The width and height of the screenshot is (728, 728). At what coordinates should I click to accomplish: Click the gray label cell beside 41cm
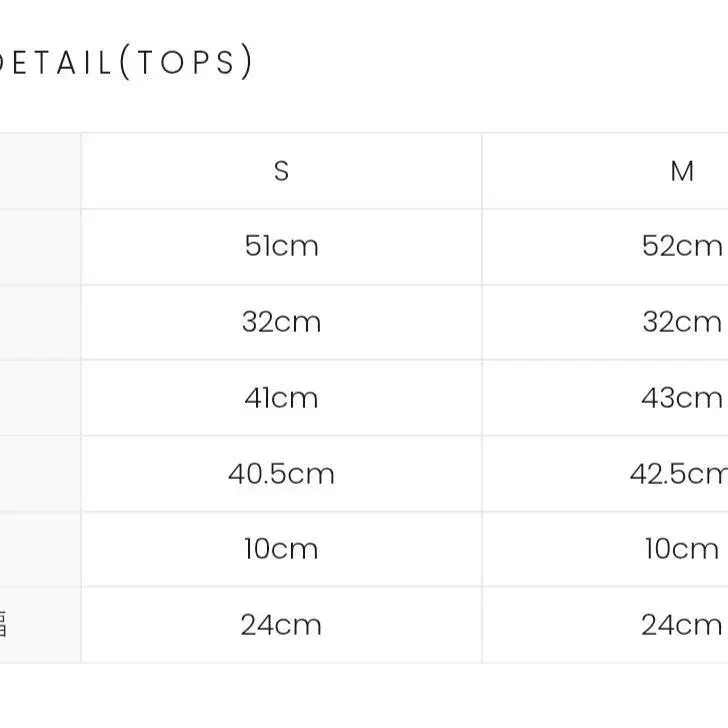tap(39, 398)
